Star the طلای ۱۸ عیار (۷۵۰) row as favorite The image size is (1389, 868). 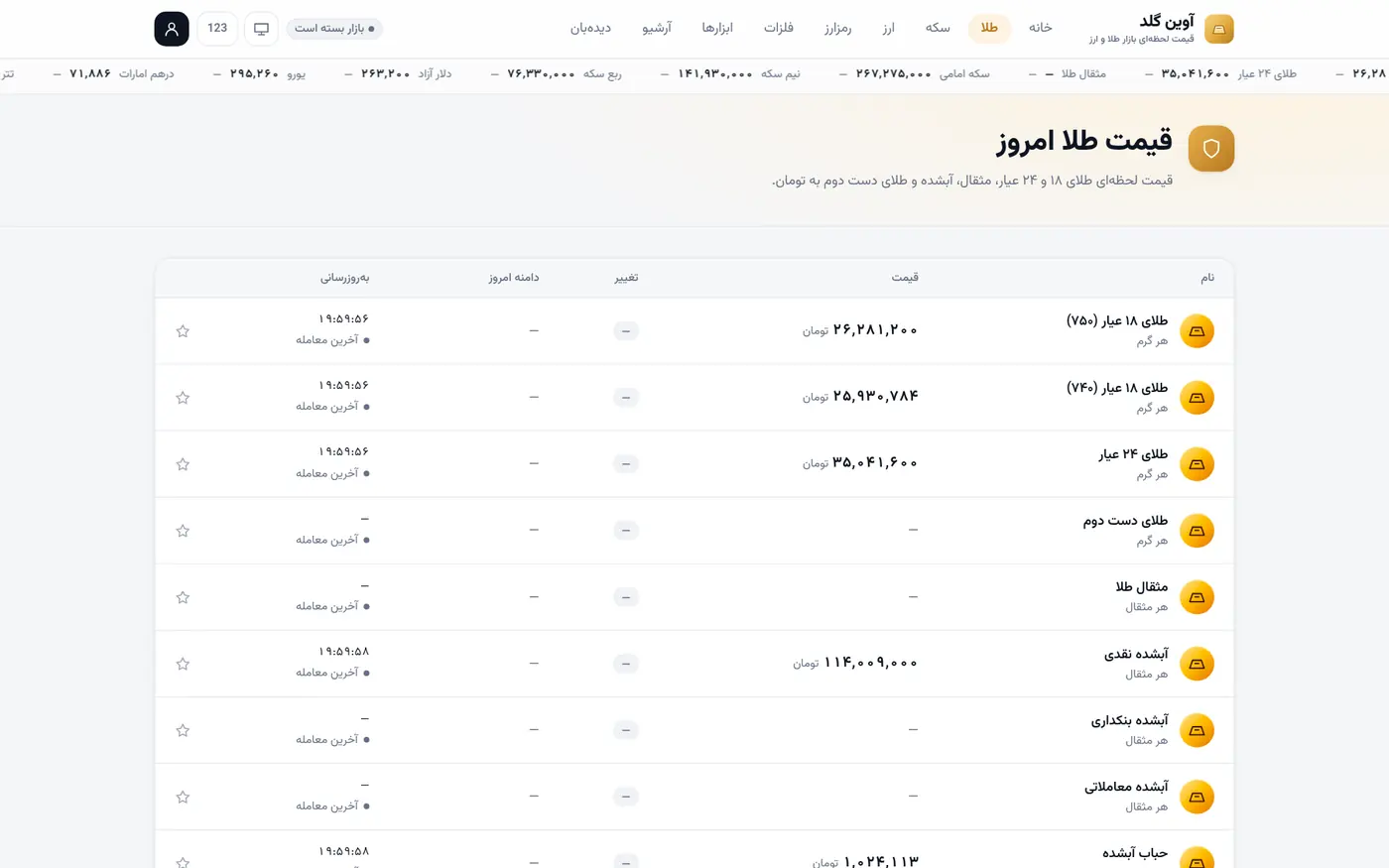click(x=183, y=331)
